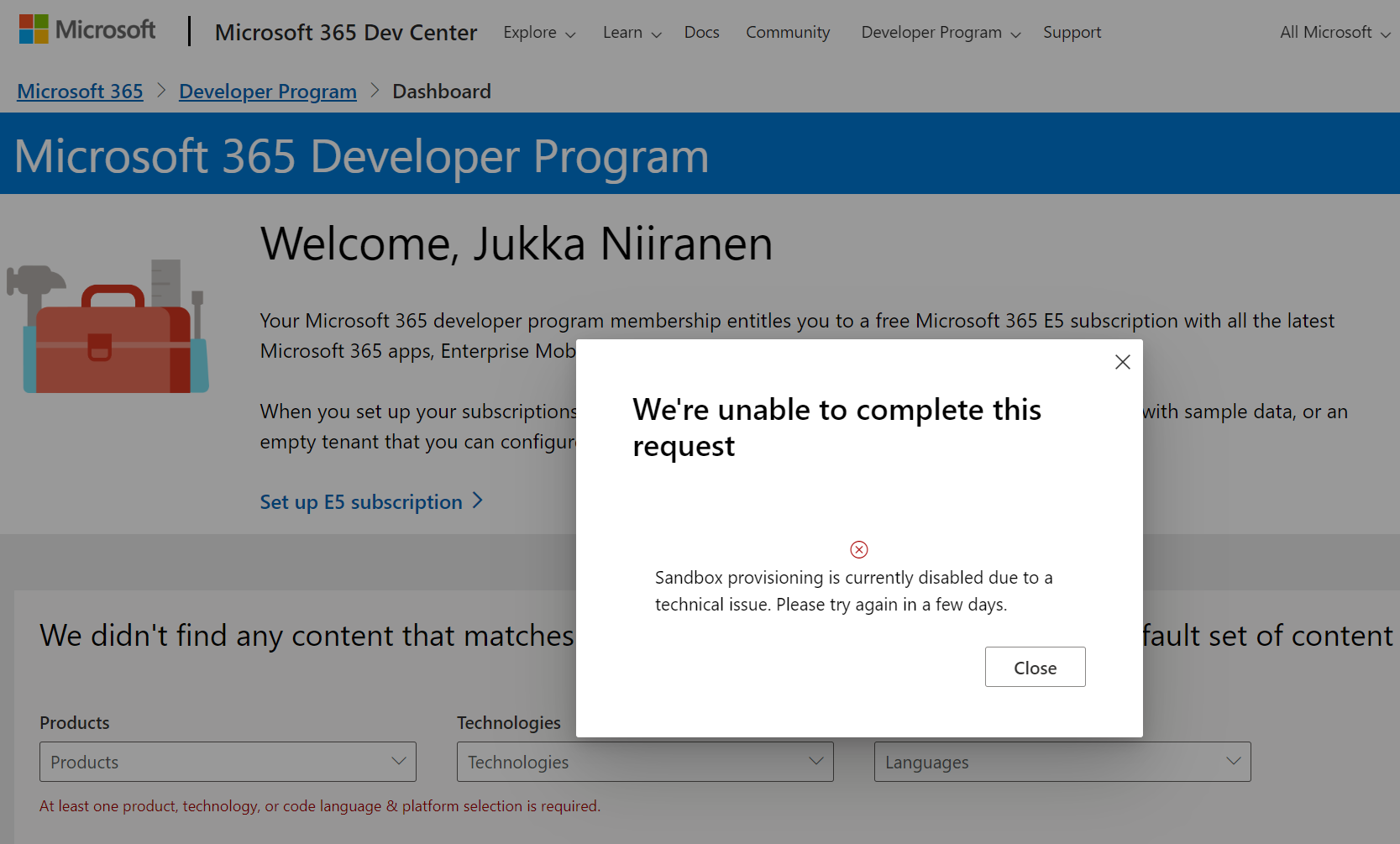The image size is (1400, 844).
Task: Select Docs in the navigation bar
Action: coord(701,32)
